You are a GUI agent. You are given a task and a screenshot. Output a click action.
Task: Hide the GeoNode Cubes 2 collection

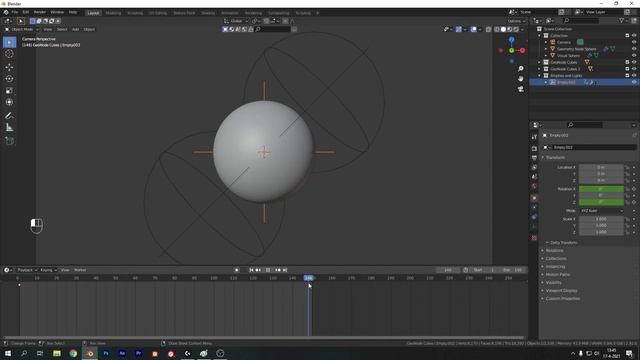(634, 69)
